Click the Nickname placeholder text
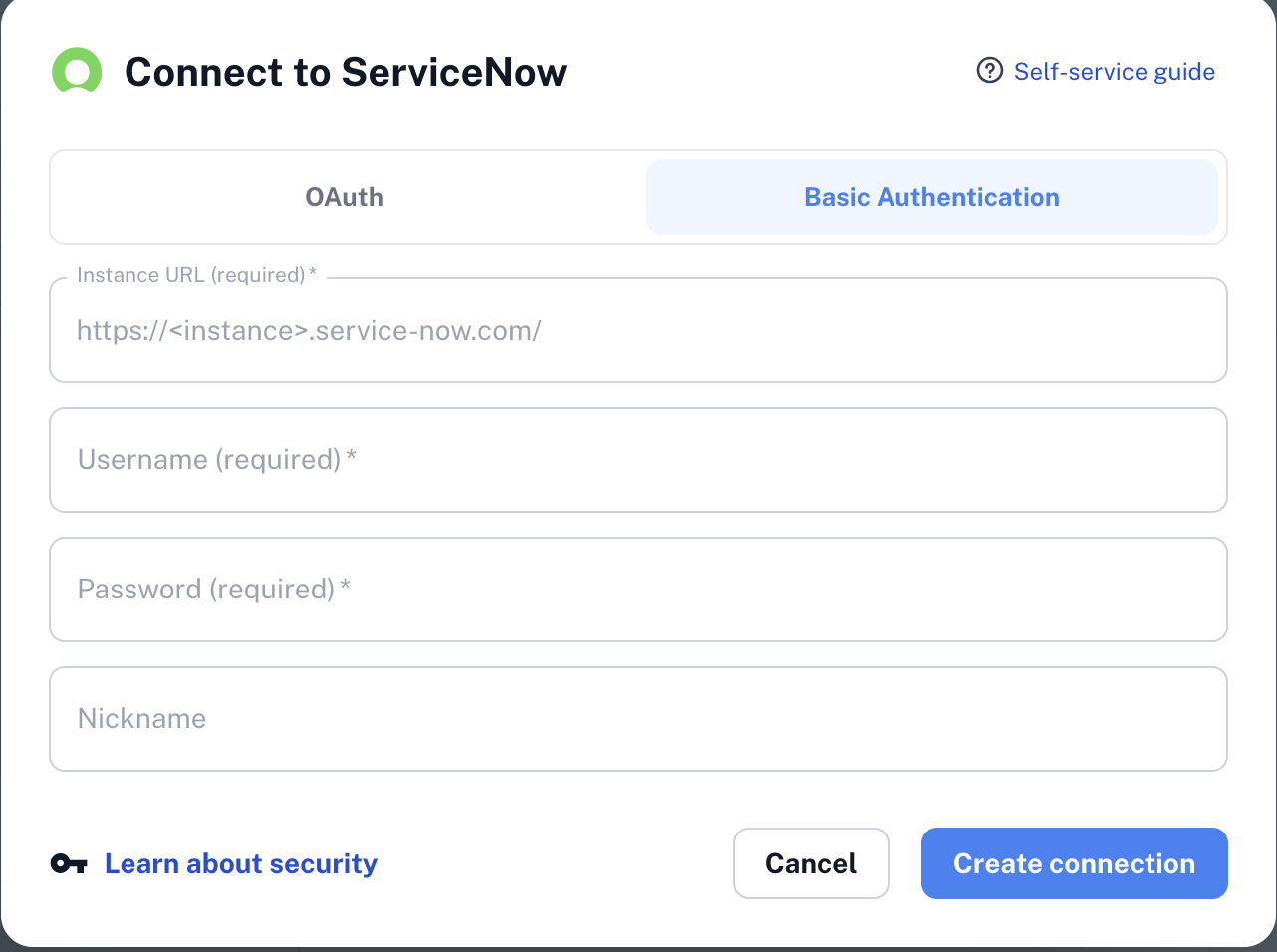 (x=142, y=719)
